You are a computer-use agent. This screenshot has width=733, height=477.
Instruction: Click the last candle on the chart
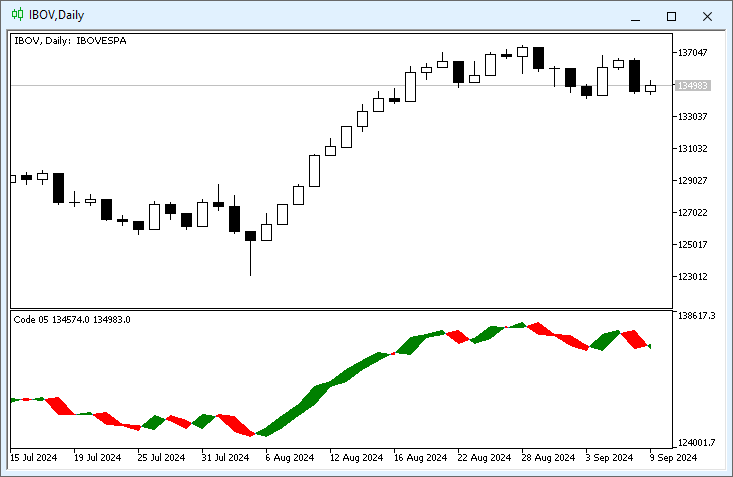pos(651,87)
